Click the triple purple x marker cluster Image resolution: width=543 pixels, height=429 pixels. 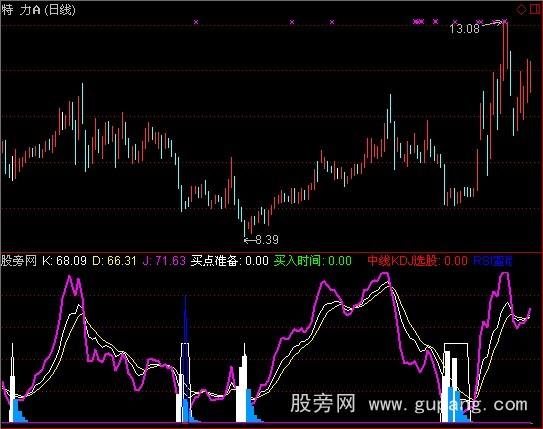point(418,22)
